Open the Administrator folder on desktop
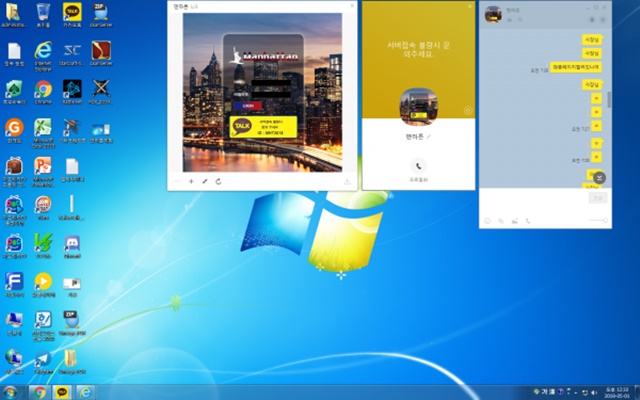 pos(14,13)
